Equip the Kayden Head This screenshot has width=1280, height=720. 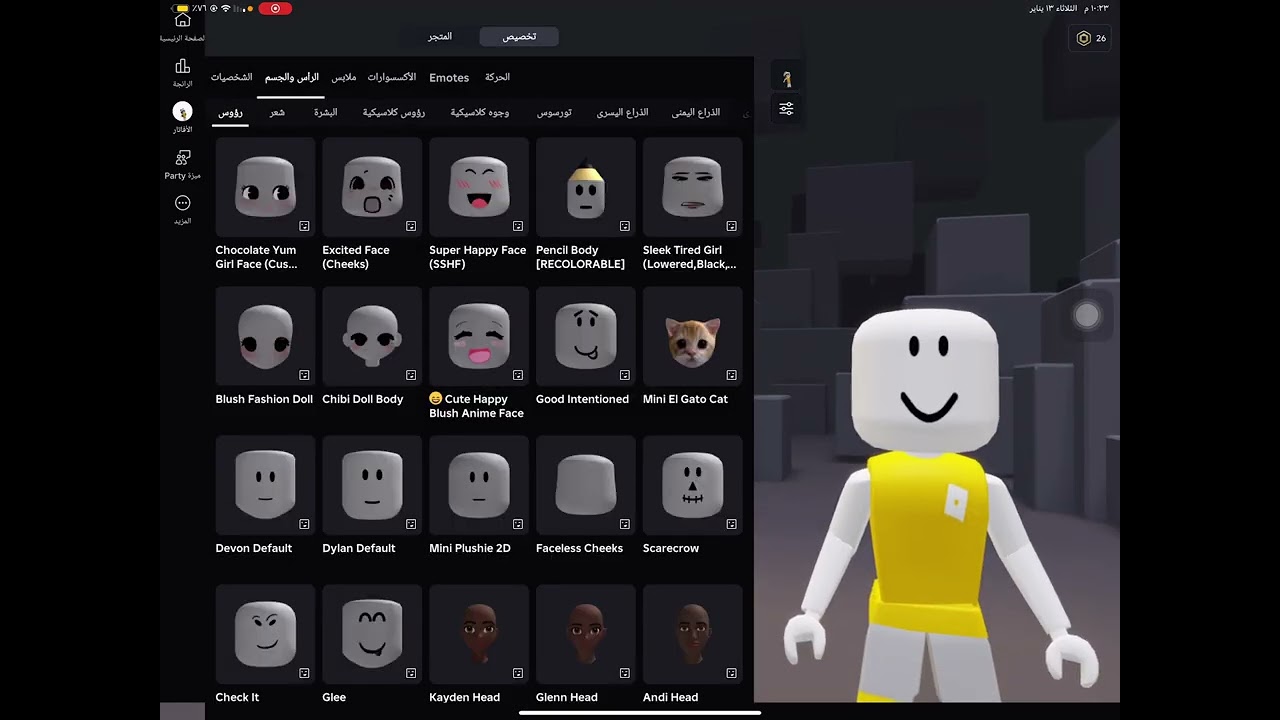(479, 634)
